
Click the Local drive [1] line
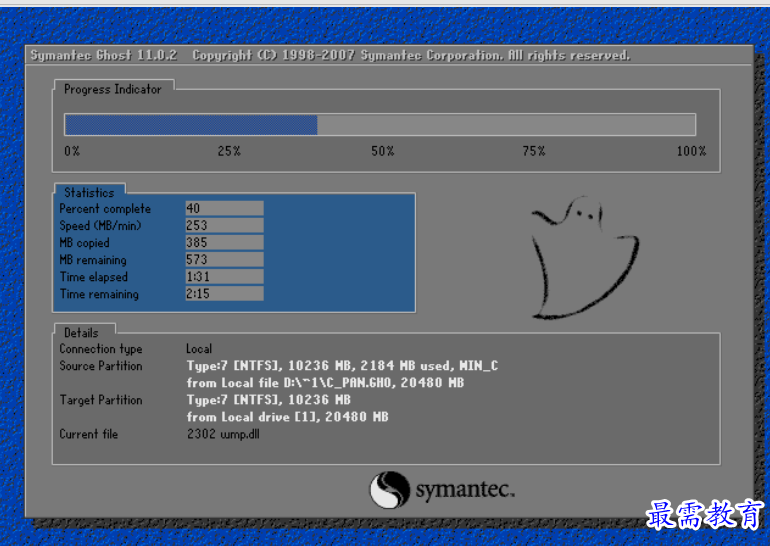click(x=287, y=417)
